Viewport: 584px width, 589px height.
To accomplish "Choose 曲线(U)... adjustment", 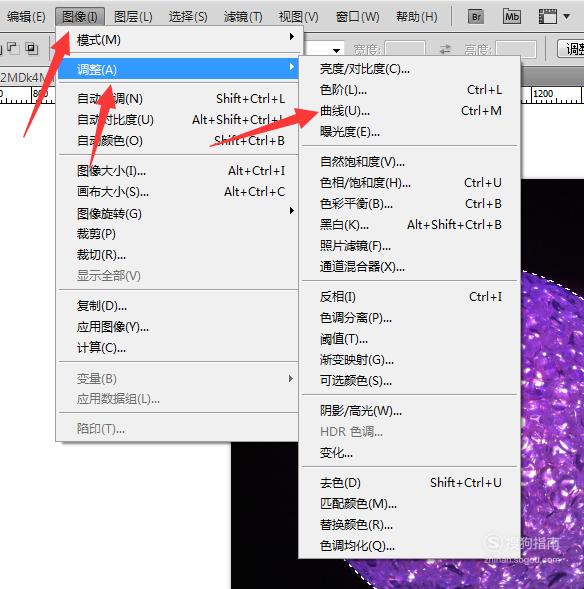I will (x=410, y=111).
